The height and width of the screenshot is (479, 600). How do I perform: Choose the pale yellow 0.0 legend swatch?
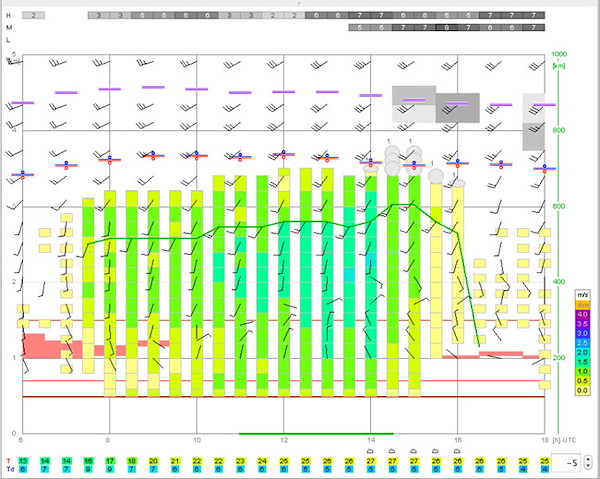coord(582,391)
